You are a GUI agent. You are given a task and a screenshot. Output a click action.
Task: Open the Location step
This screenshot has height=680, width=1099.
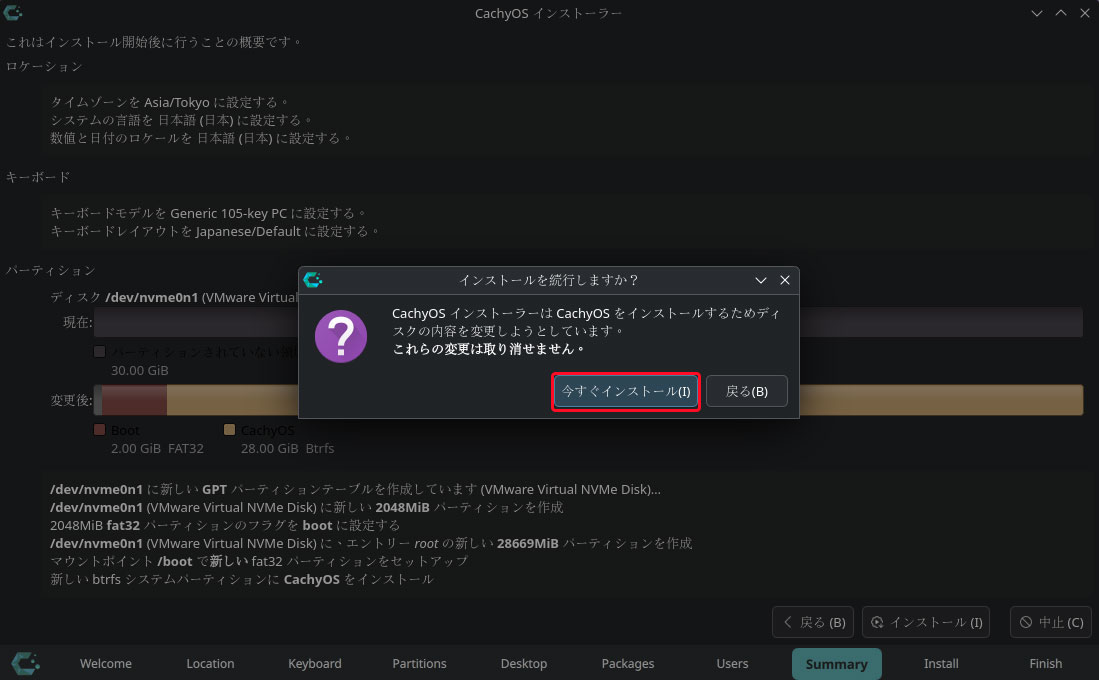click(x=210, y=664)
